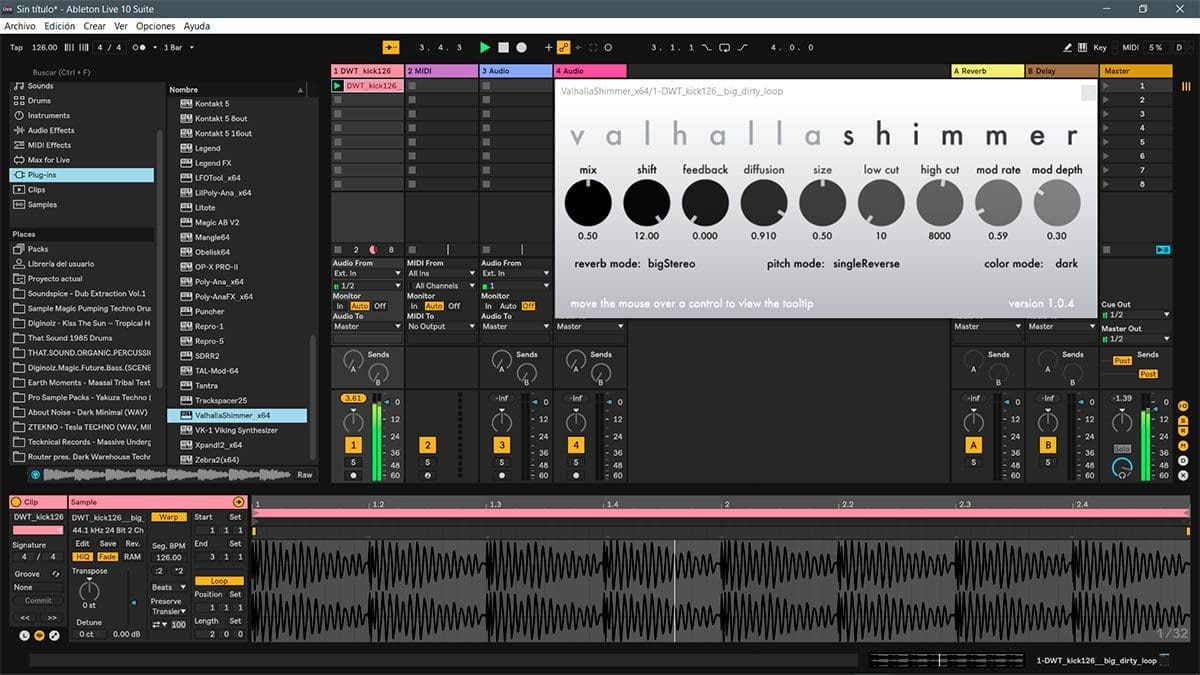Select the A Reverb return track header

point(987,71)
